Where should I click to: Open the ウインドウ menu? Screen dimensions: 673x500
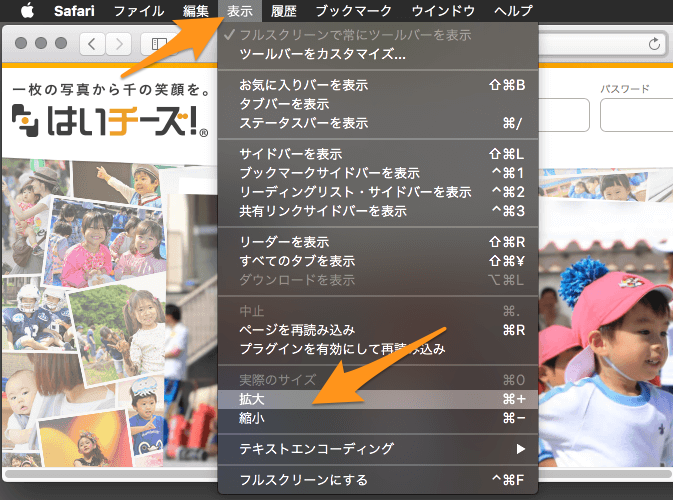(x=443, y=10)
